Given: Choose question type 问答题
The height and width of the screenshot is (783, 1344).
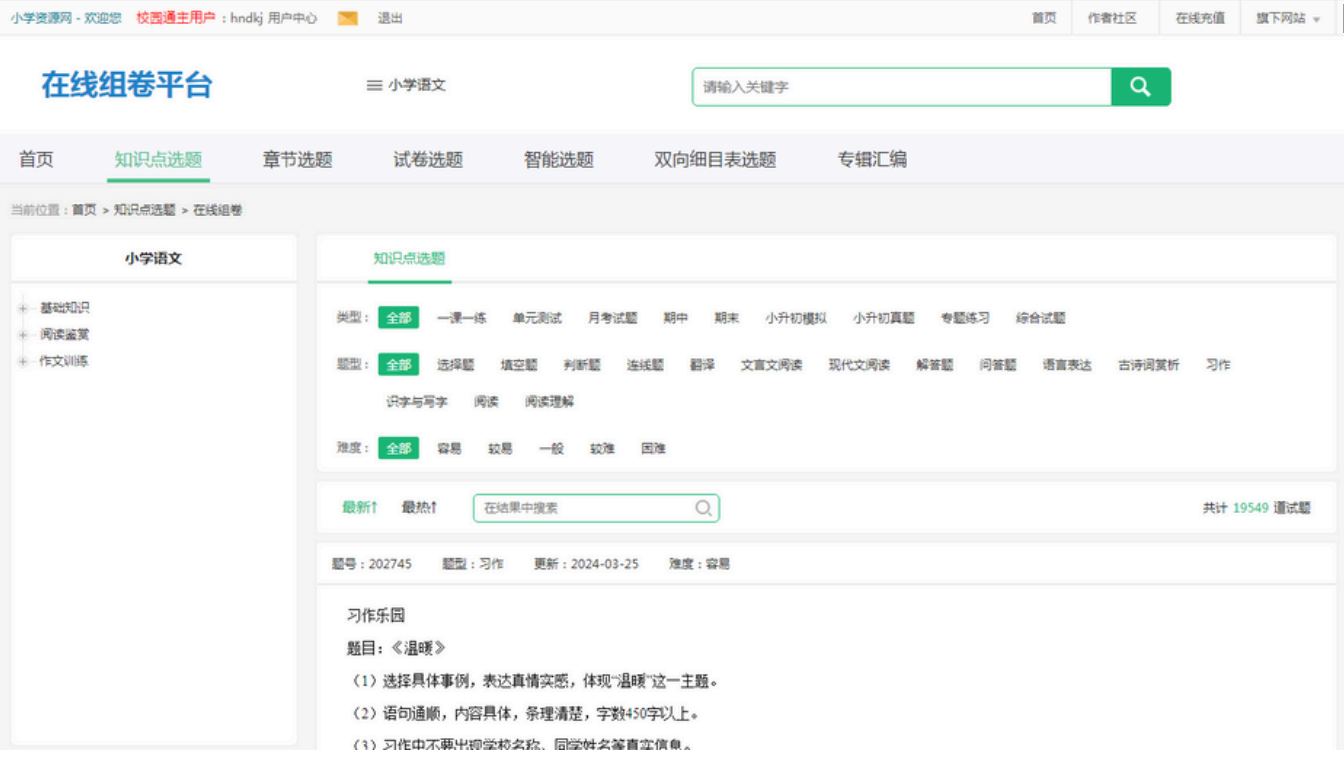Looking at the screenshot, I should [998, 365].
